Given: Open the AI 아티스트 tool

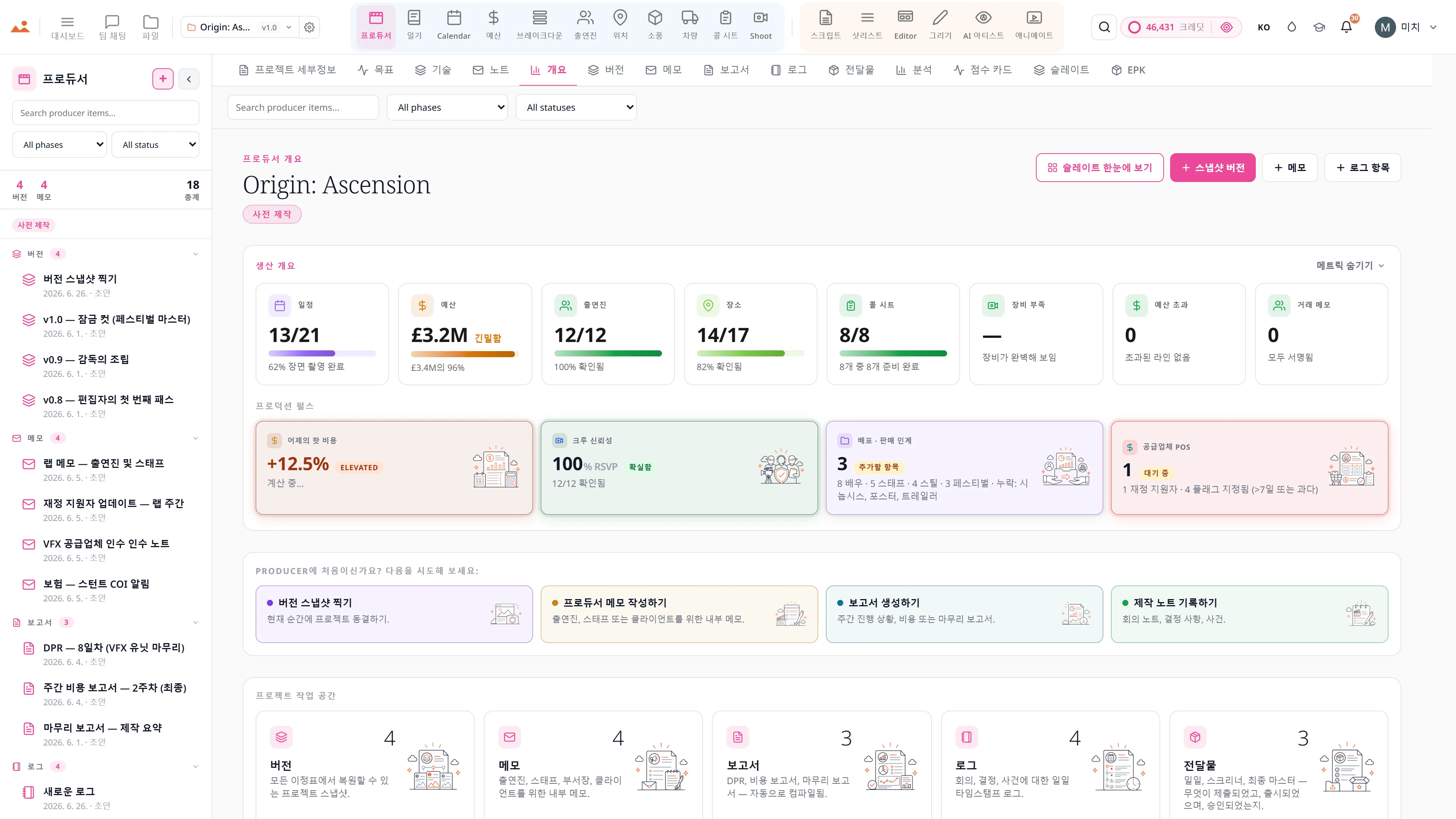Looking at the screenshot, I should tap(983, 25).
